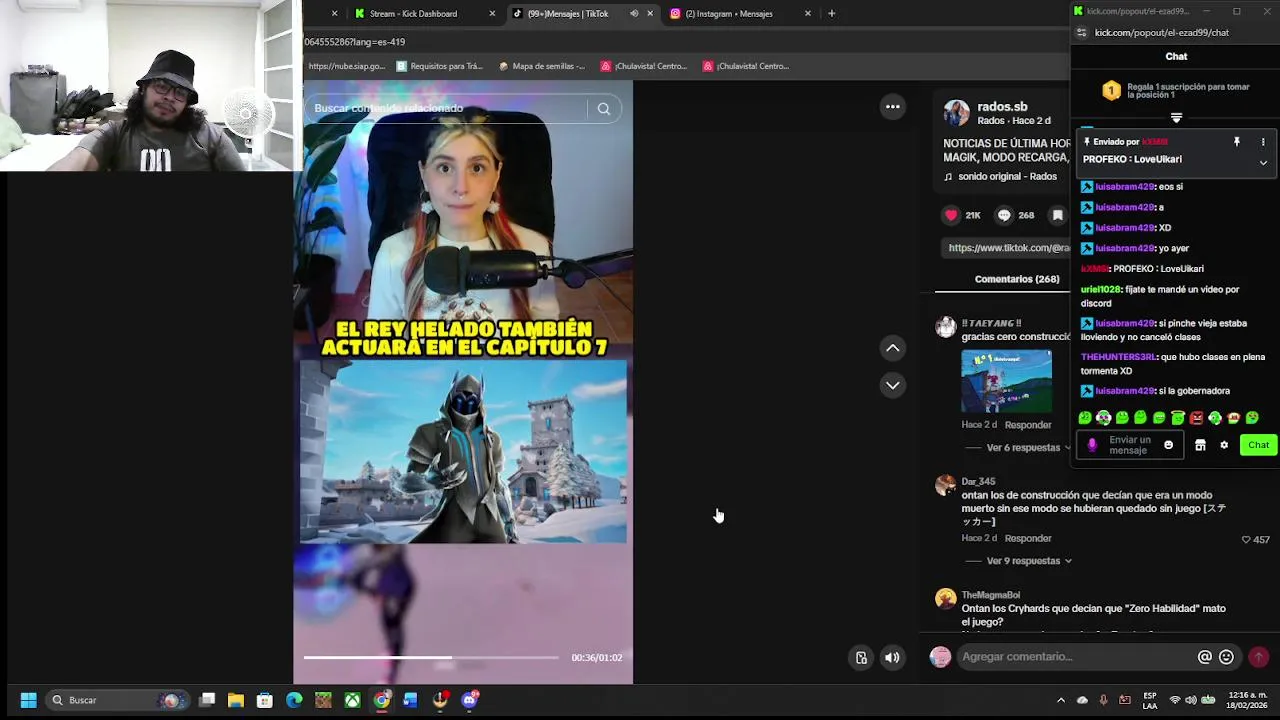Open the clock showing 12:16 a. m.
Viewport: 1280px width, 720px height.
[1248, 700]
